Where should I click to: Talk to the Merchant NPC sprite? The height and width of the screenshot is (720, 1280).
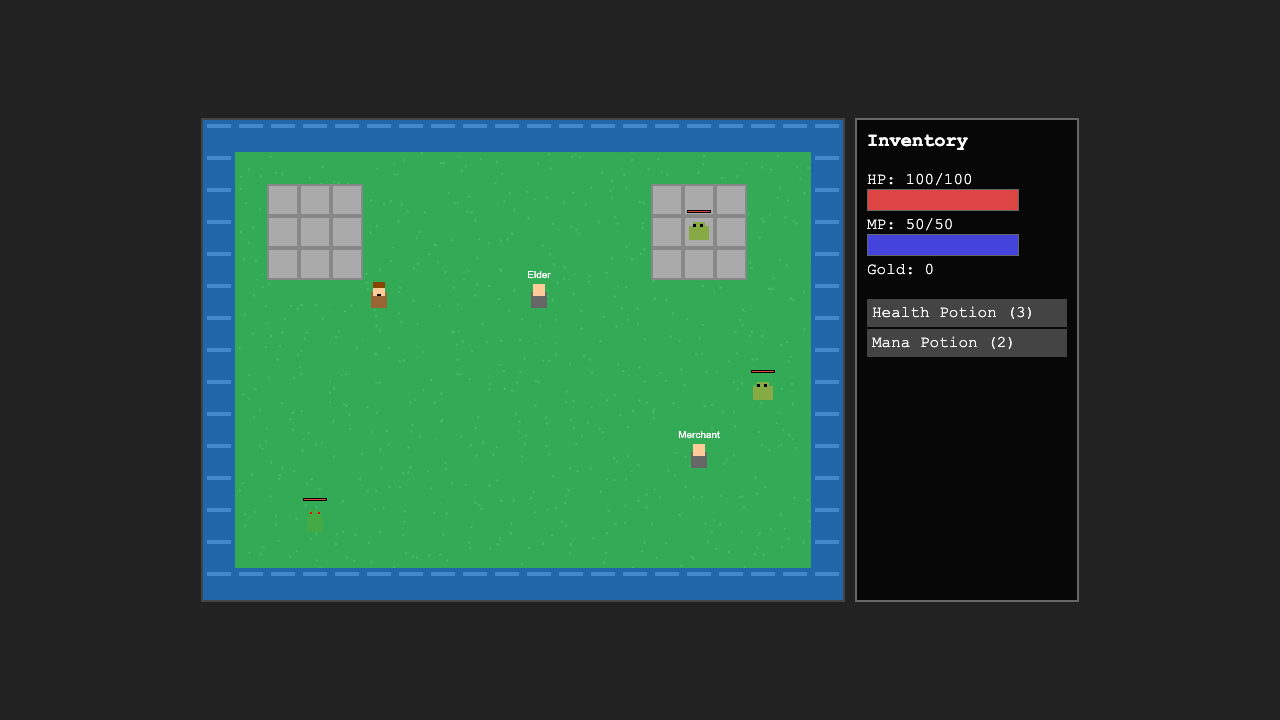coord(699,456)
